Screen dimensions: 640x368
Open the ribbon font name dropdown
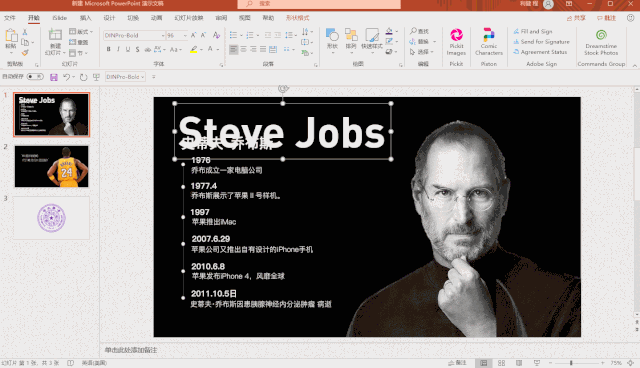[163, 35]
